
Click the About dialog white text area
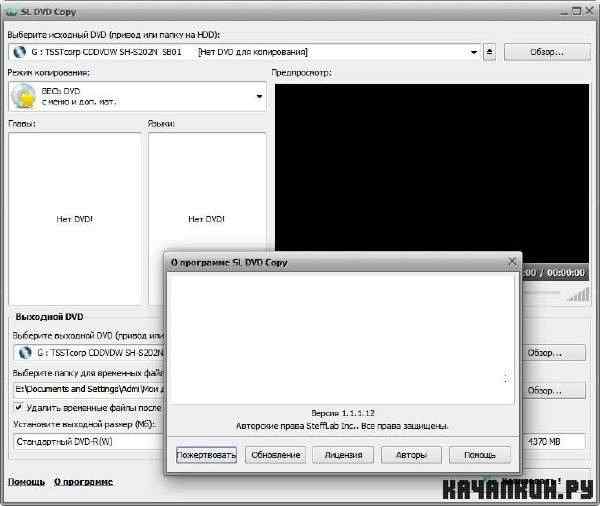click(341, 339)
